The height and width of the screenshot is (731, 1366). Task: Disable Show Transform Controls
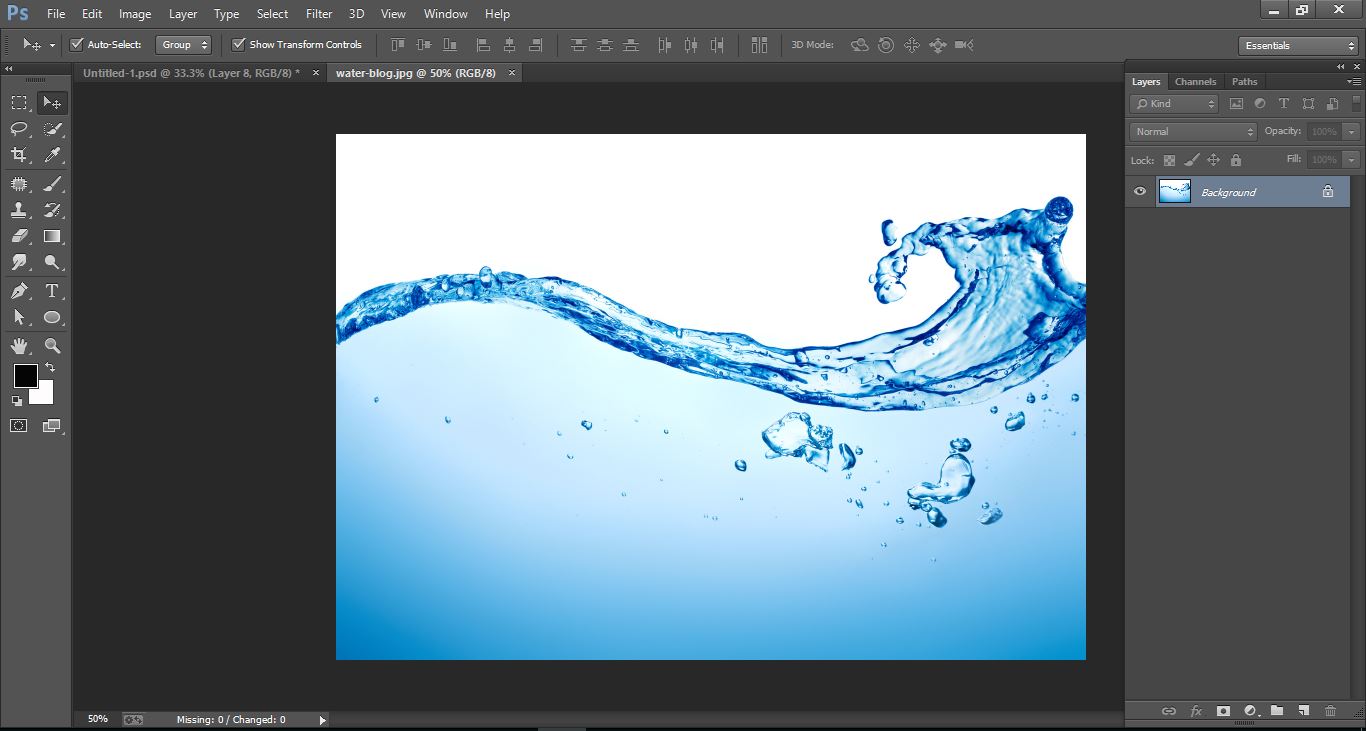pyautogui.click(x=238, y=44)
